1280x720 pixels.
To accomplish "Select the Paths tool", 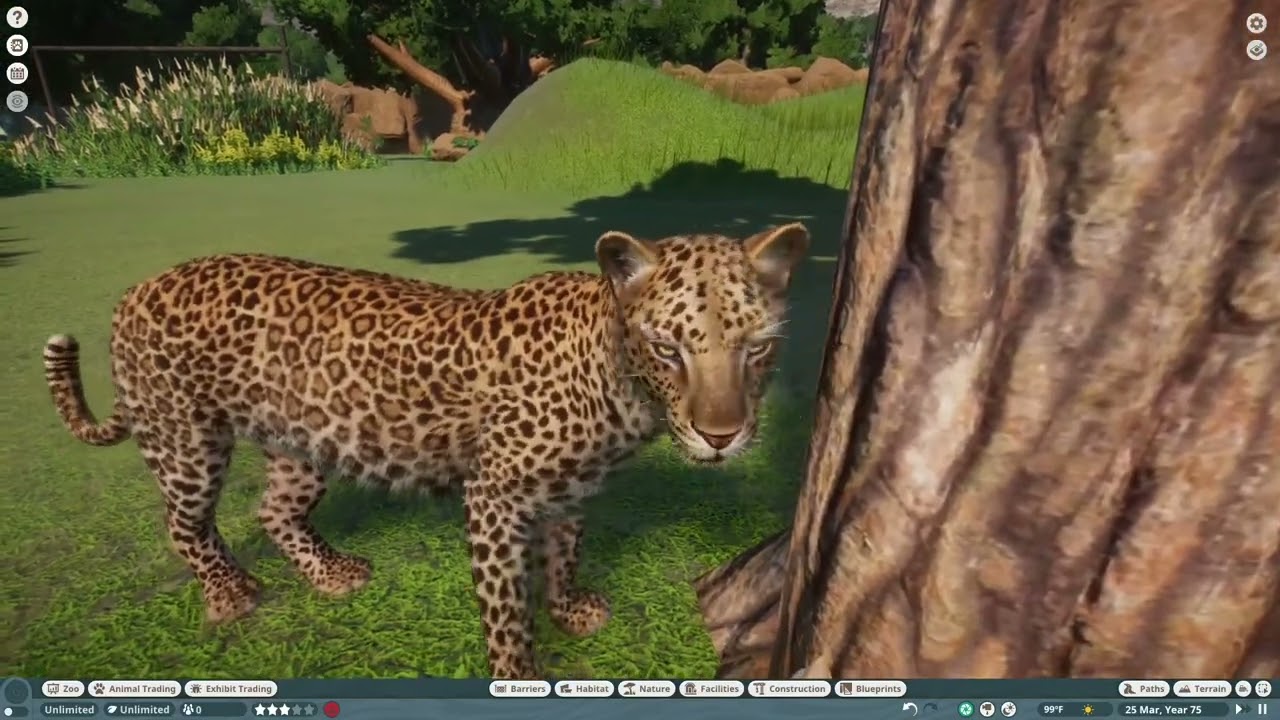I will pos(1144,689).
